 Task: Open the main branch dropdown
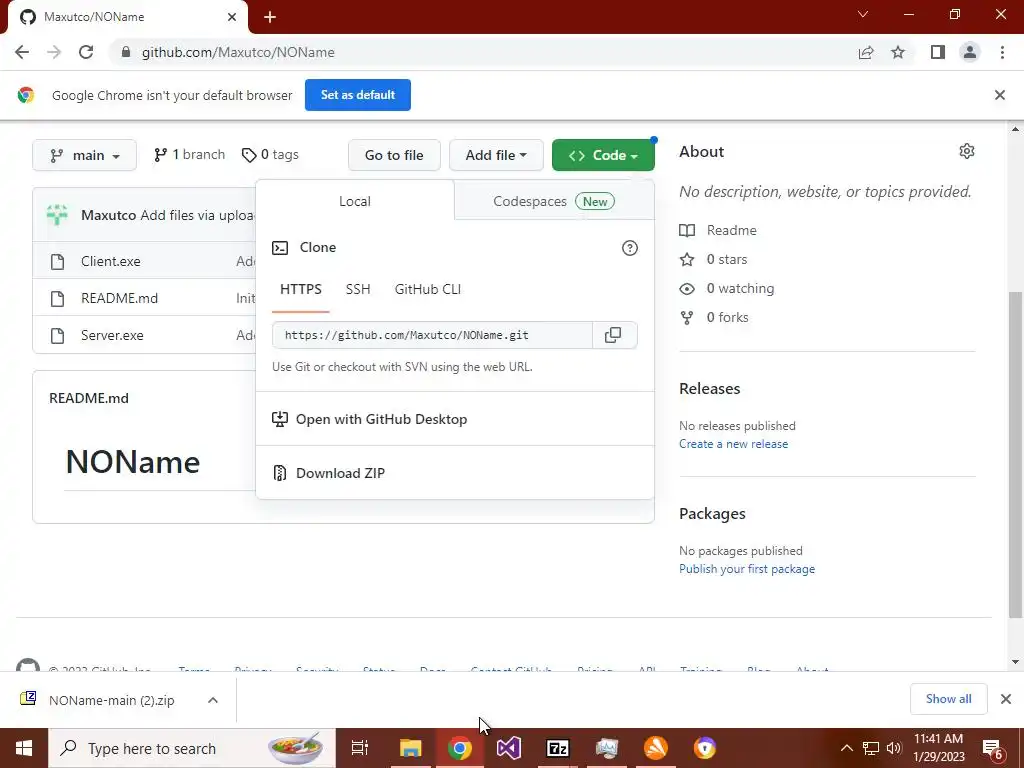tap(84, 155)
